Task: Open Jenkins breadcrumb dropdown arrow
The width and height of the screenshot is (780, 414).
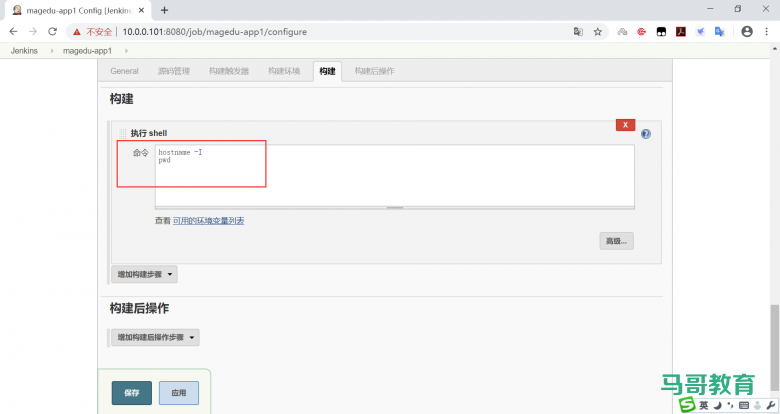Action: tap(52, 51)
